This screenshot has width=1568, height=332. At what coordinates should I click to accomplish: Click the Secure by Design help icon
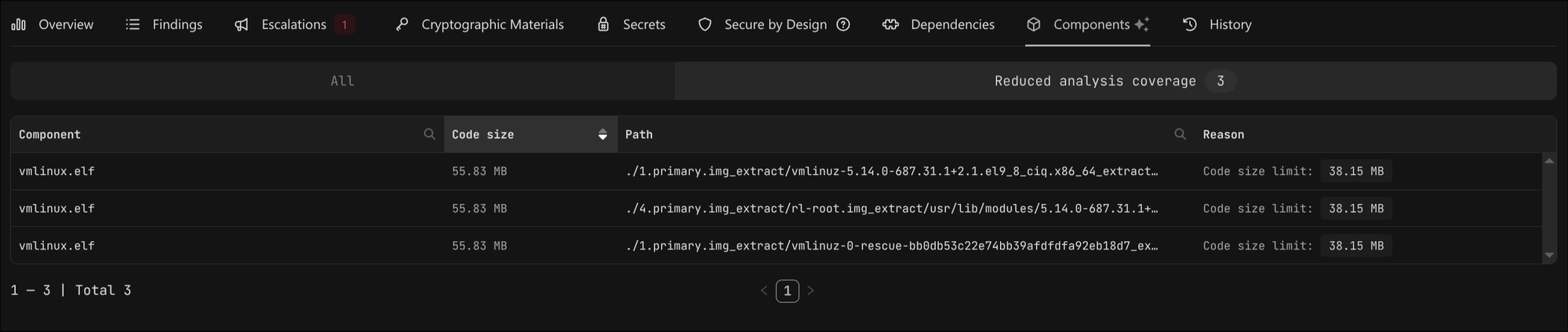coord(843,24)
